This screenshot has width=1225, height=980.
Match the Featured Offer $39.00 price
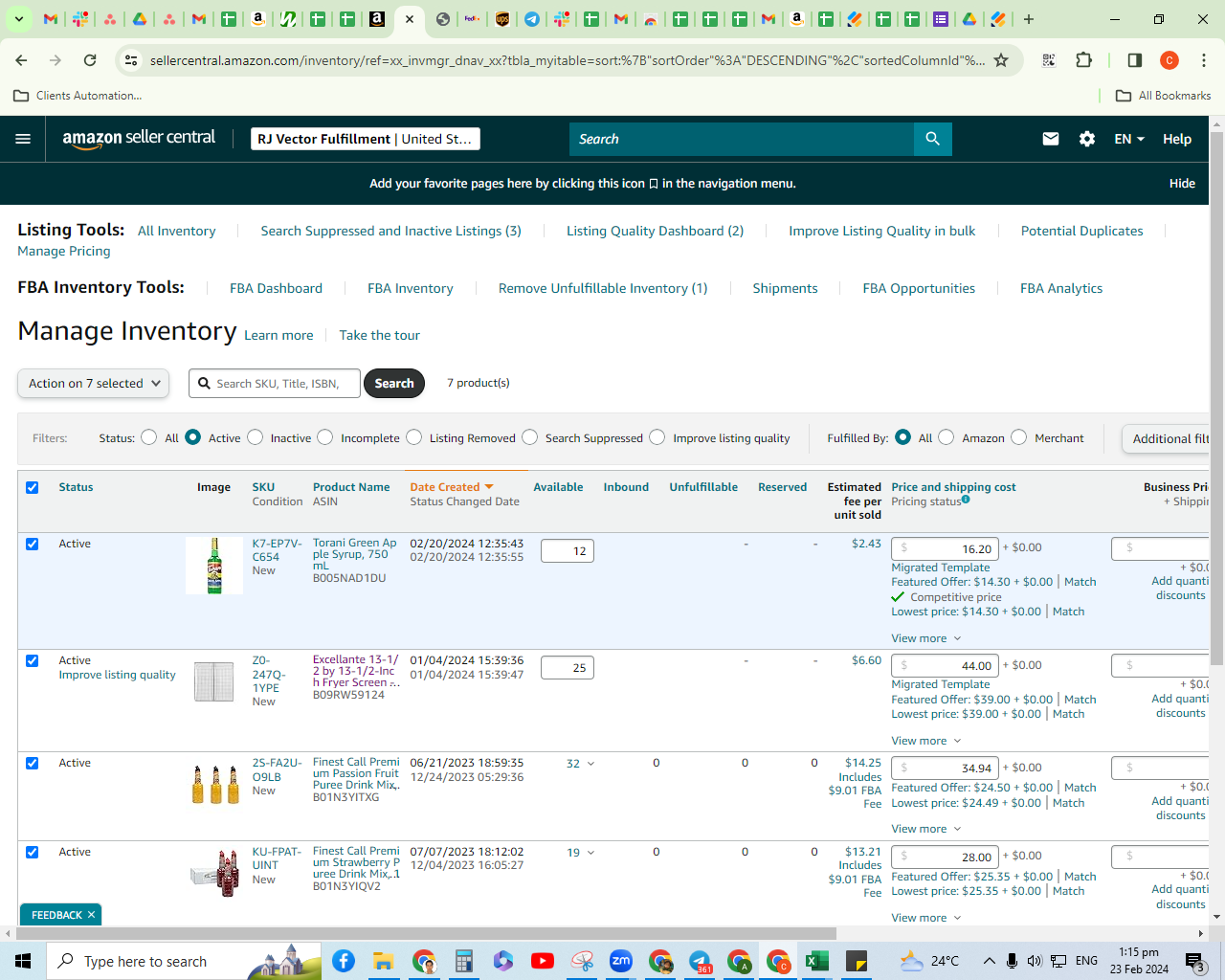(x=1080, y=700)
